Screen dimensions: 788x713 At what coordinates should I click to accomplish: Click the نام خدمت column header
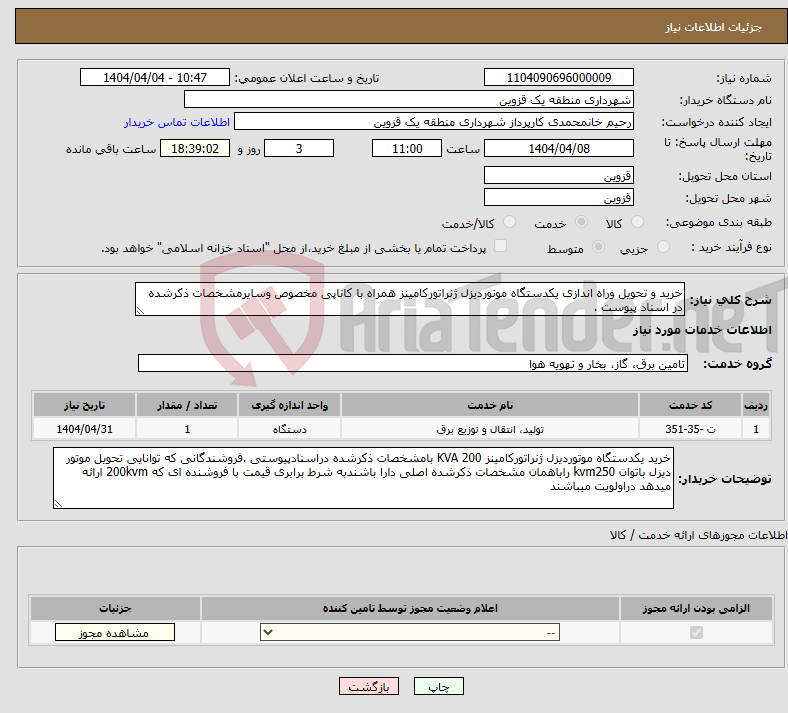tap(490, 405)
